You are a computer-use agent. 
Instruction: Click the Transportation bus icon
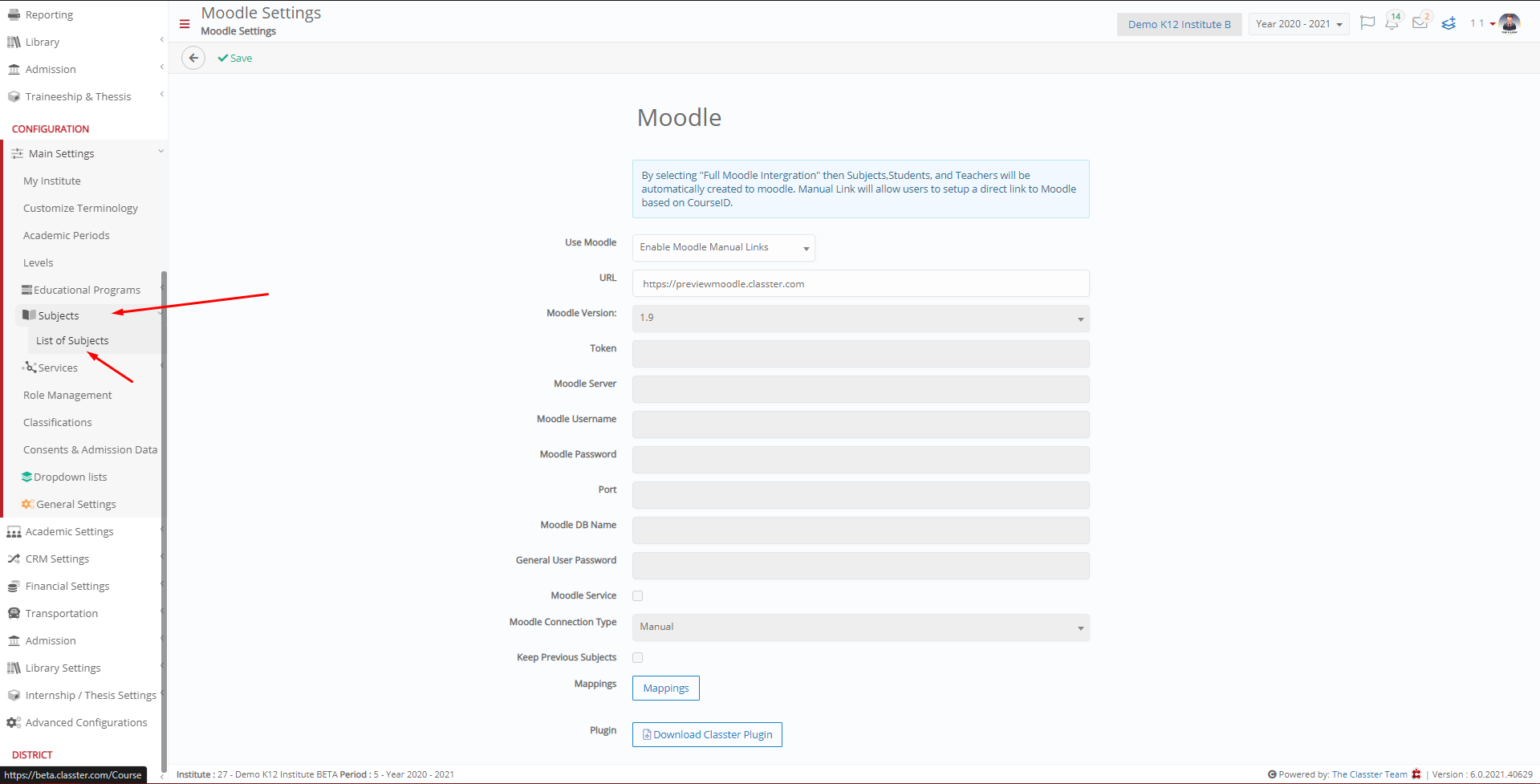click(14, 613)
